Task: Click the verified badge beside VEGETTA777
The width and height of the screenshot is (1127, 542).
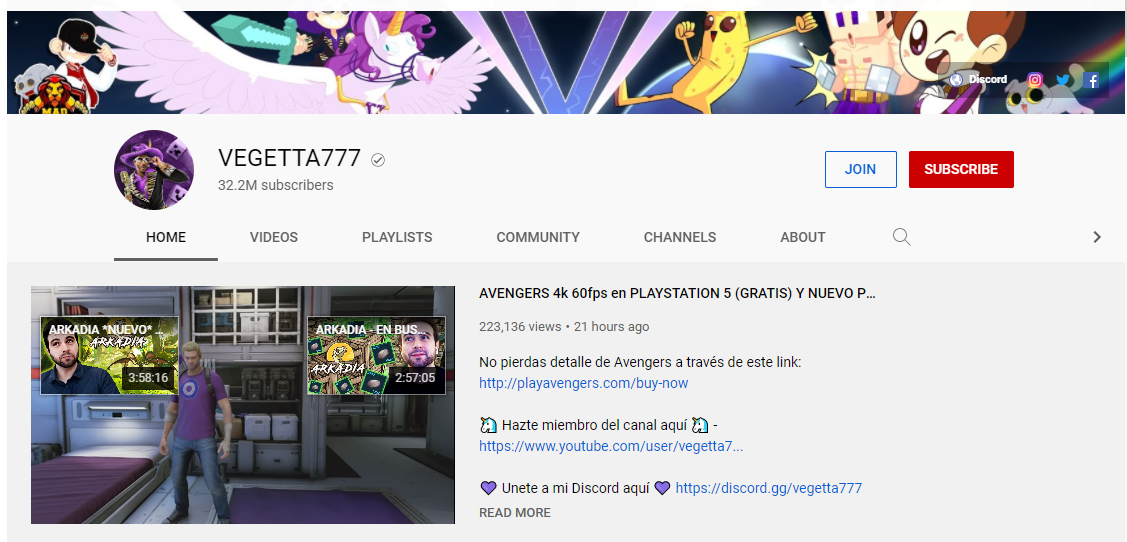Action: (378, 160)
